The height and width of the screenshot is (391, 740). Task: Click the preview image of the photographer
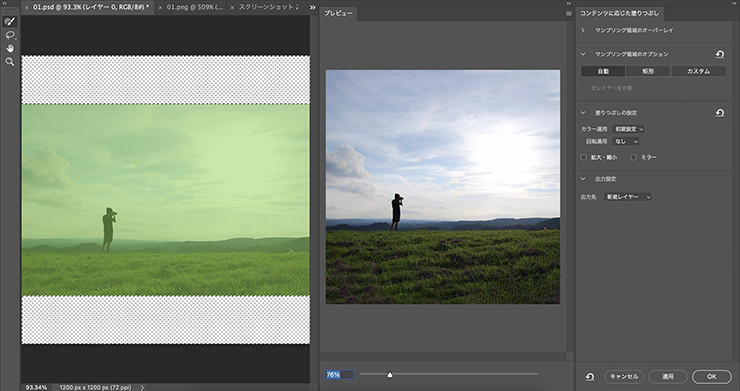[x=443, y=187]
